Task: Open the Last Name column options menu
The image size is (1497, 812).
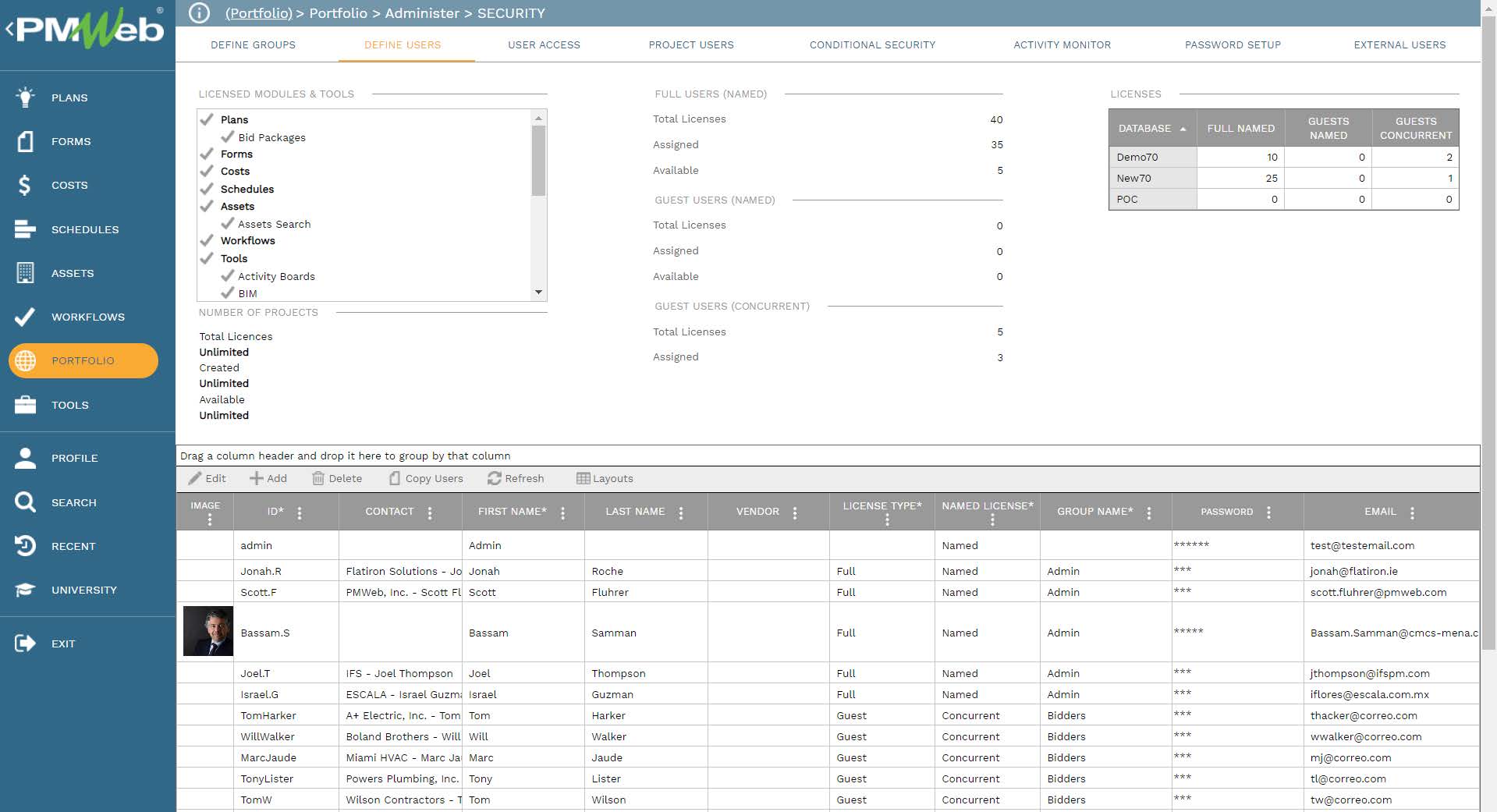Action: coord(681,512)
